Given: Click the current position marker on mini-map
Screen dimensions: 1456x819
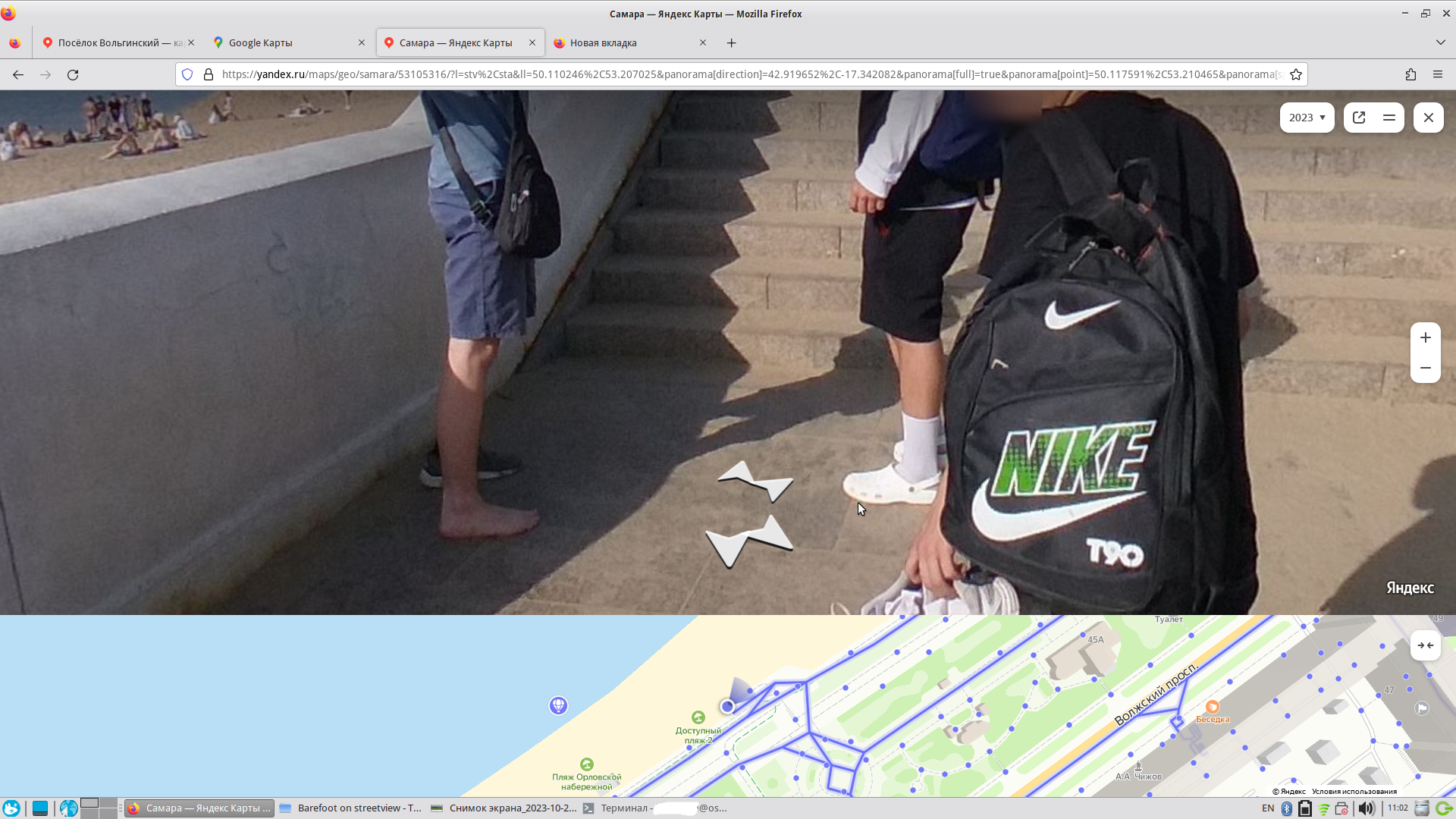Looking at the screenshot, I should 727,707.
